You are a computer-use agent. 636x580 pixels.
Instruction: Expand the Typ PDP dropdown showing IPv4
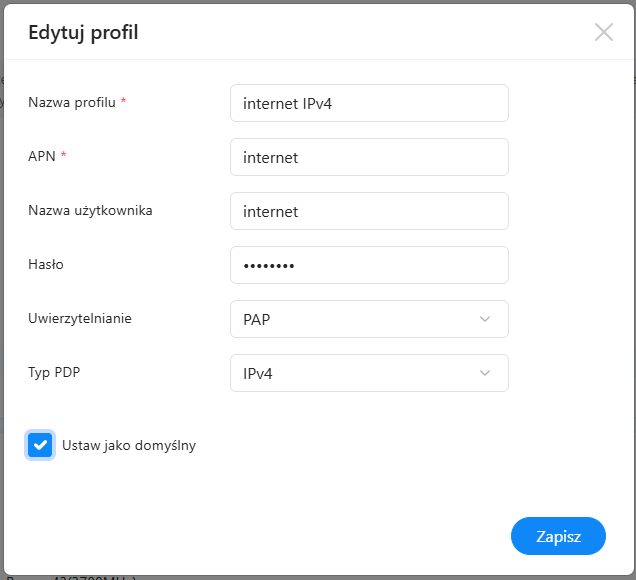tap(369, 373)
